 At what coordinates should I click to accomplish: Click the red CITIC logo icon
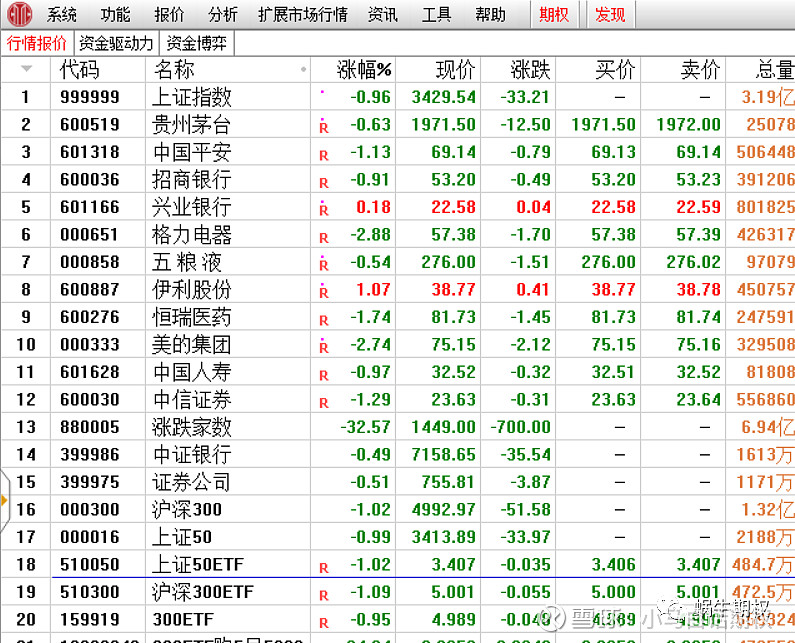(19, 14)
